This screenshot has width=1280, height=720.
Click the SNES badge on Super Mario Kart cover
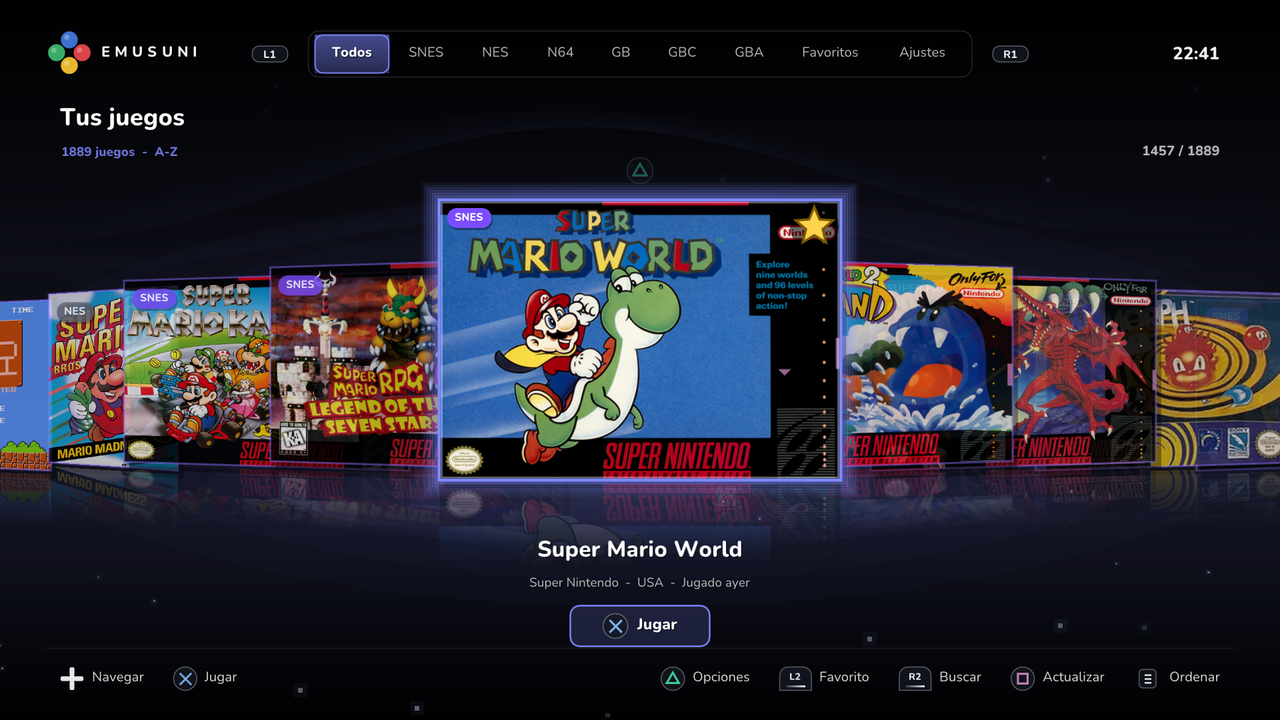[x=154, y=297]
